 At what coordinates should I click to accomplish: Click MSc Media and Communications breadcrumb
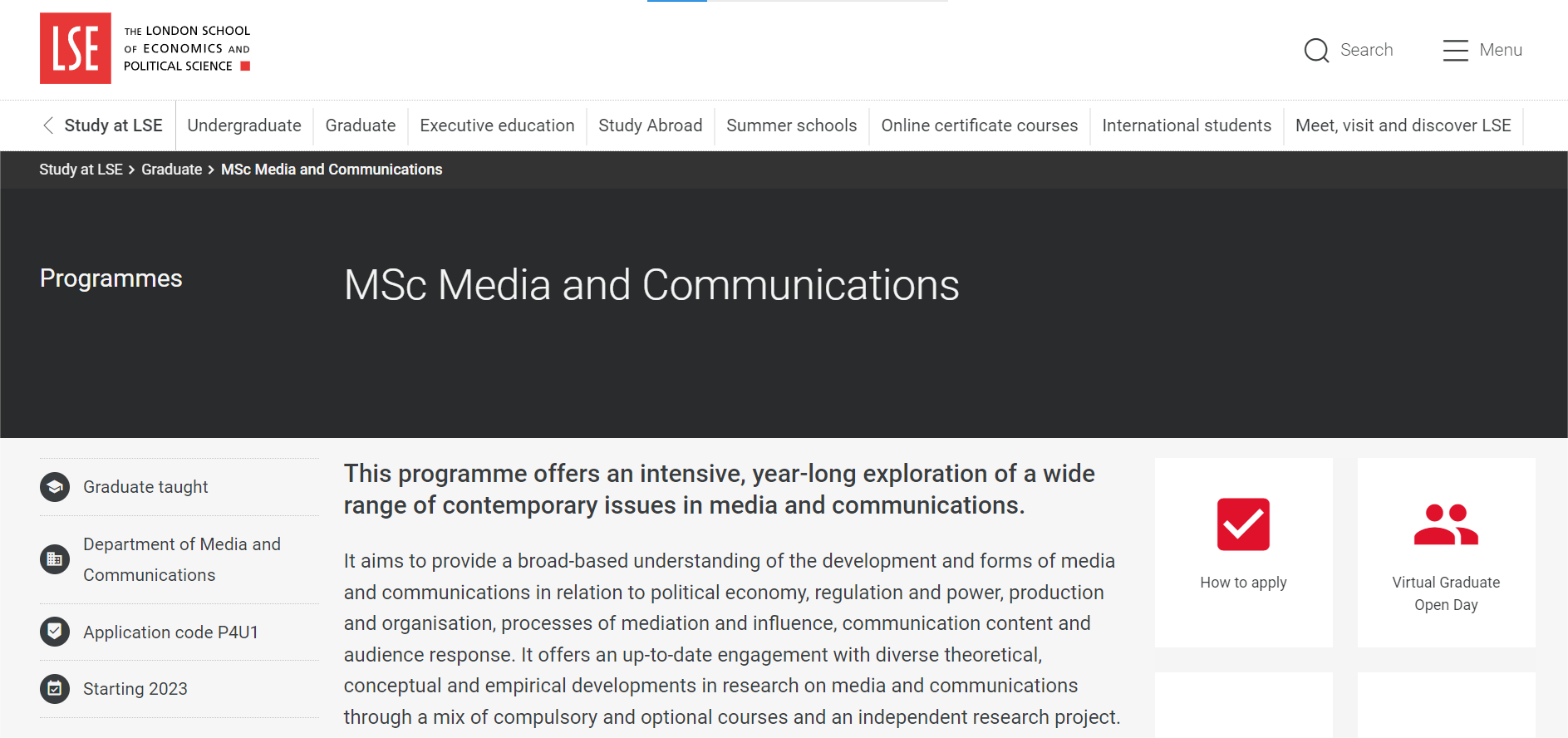332,170
